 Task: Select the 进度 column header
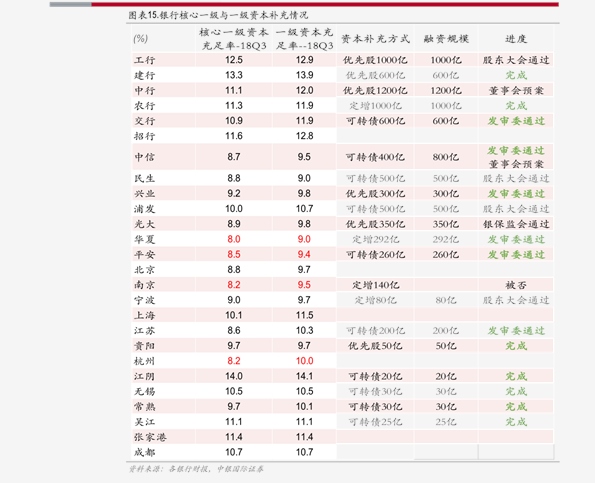[516, 39]
